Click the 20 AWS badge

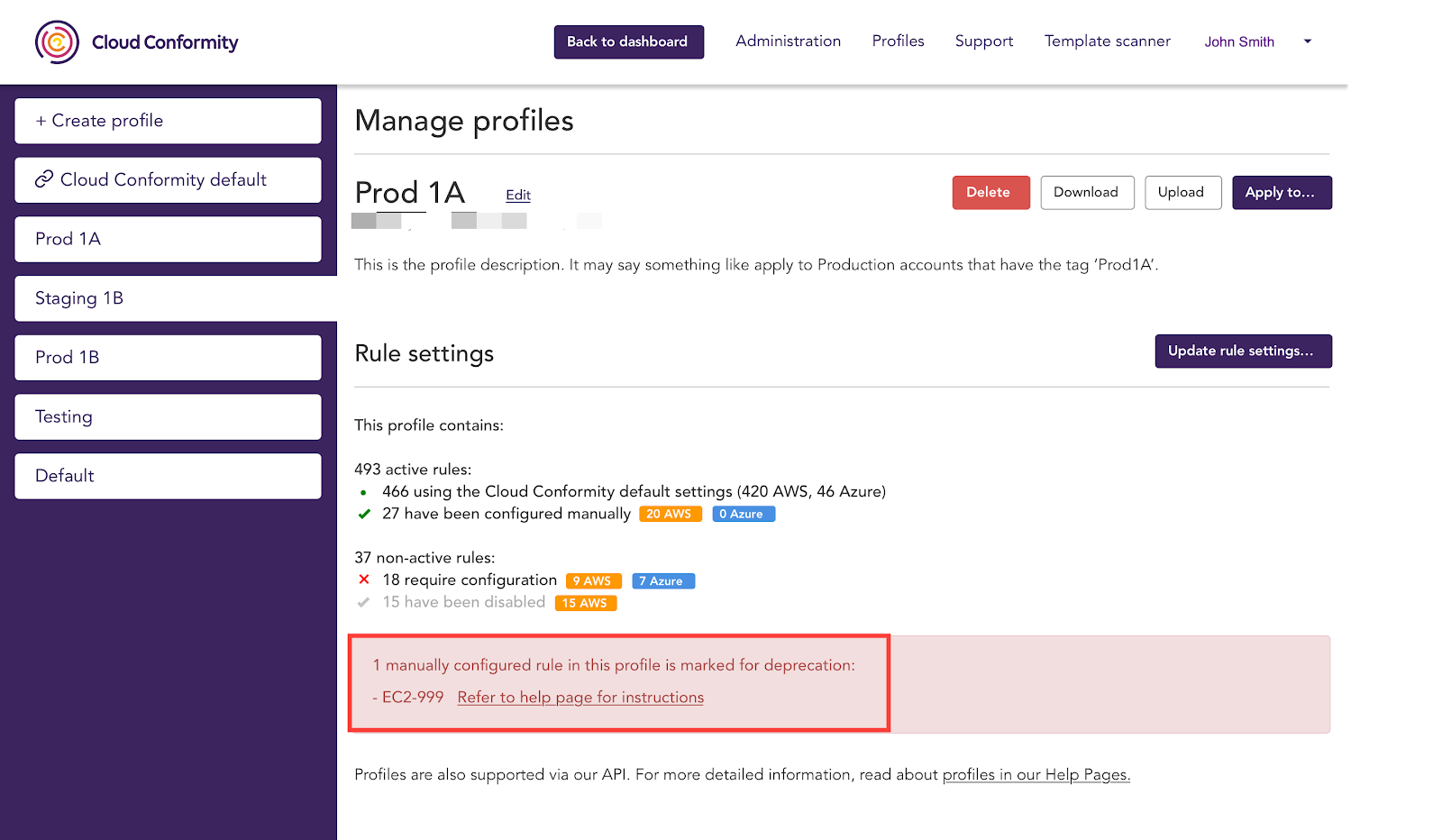click(670, 514)
